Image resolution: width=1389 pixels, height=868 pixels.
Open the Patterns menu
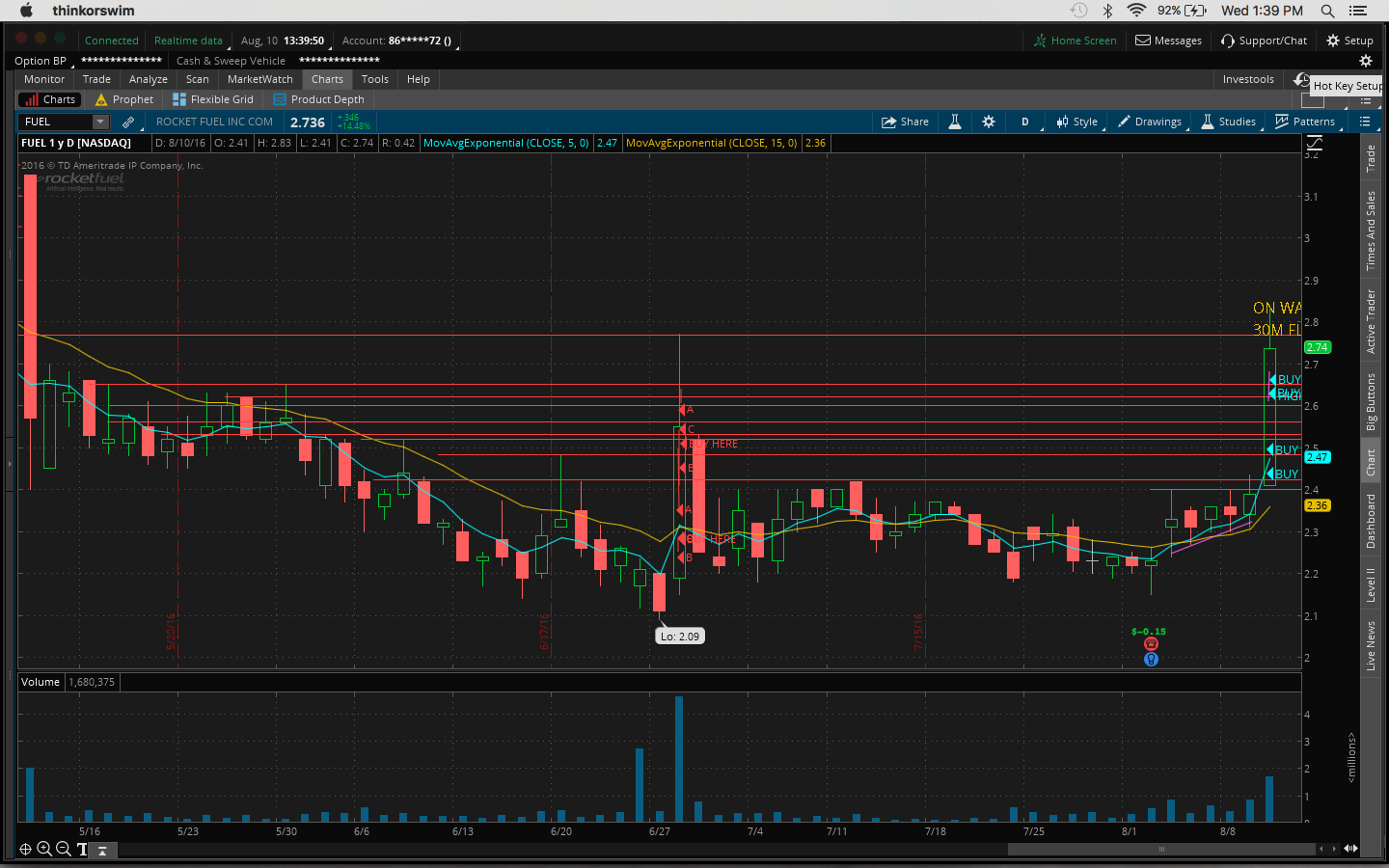(1305, 122)
